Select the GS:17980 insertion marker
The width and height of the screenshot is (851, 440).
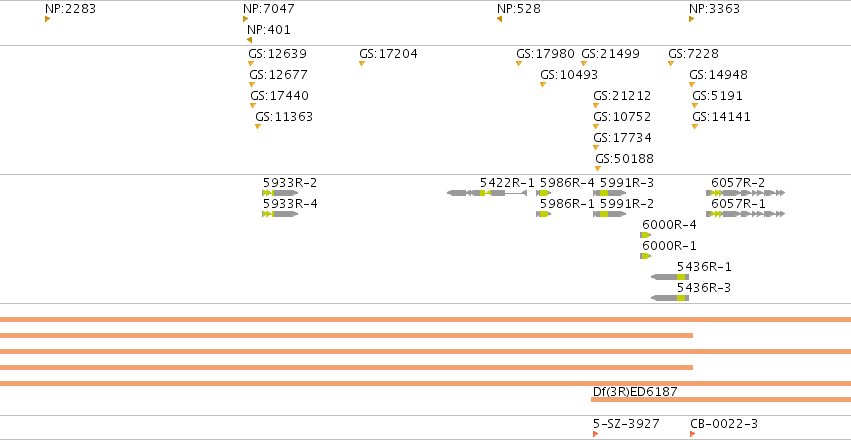pyautogui.click(x=519, y=63)
